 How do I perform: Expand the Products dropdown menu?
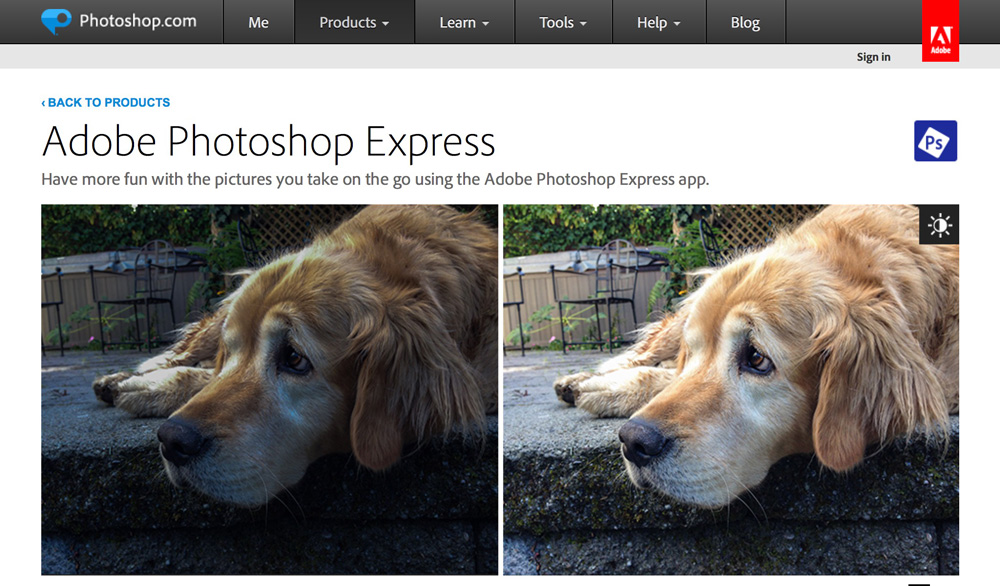coord(354,22)
